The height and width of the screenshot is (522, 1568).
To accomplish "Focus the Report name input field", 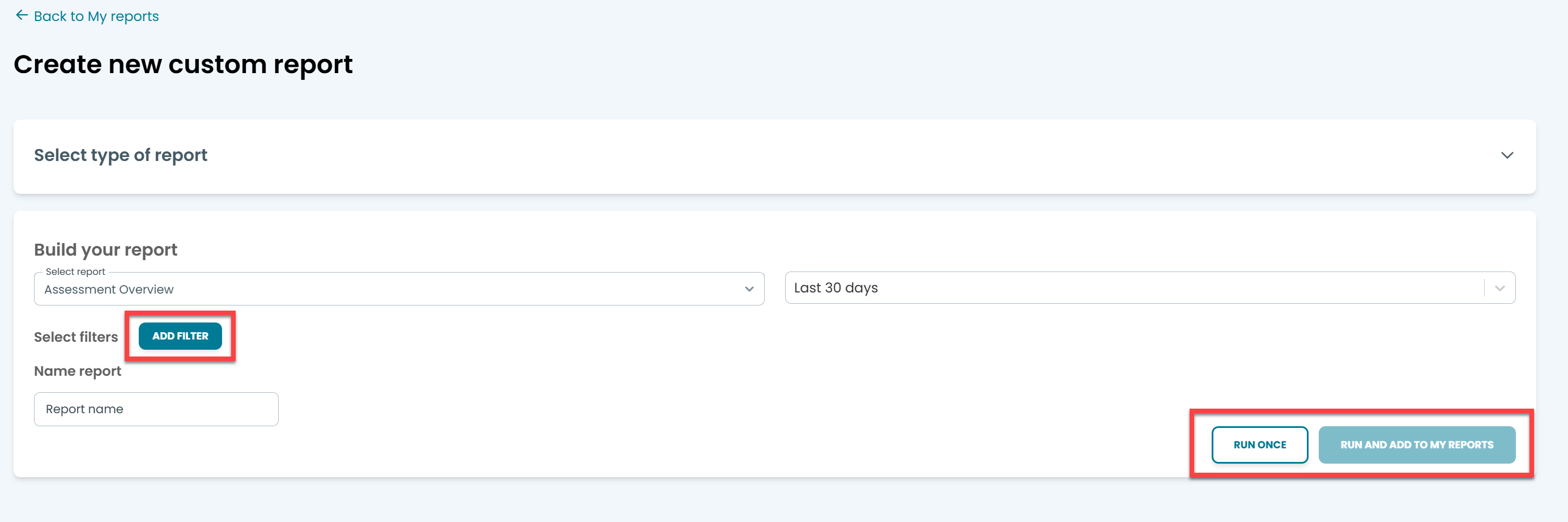I will pyautogui.click(x=156, y=409).
